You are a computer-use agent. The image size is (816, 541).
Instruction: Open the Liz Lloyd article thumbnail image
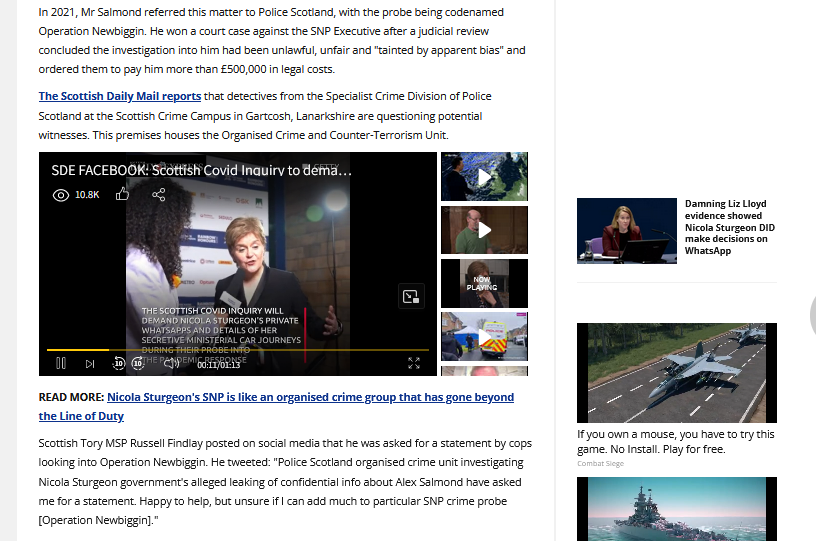click(x=627, y=231)
